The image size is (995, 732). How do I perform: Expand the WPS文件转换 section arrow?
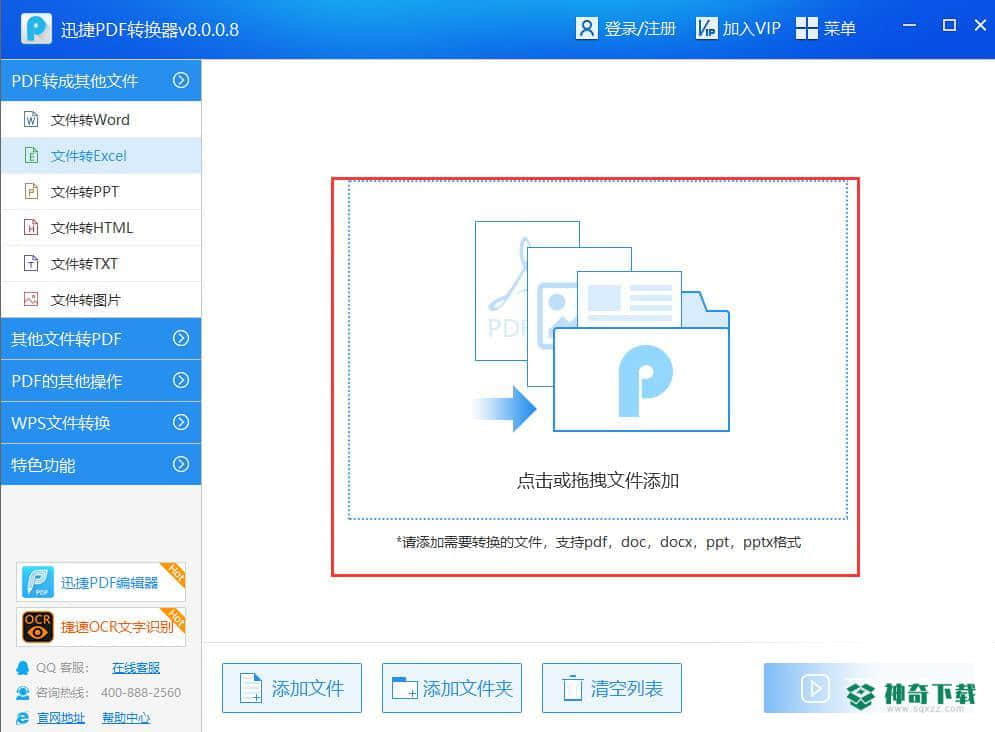click(x=181, y=422)
